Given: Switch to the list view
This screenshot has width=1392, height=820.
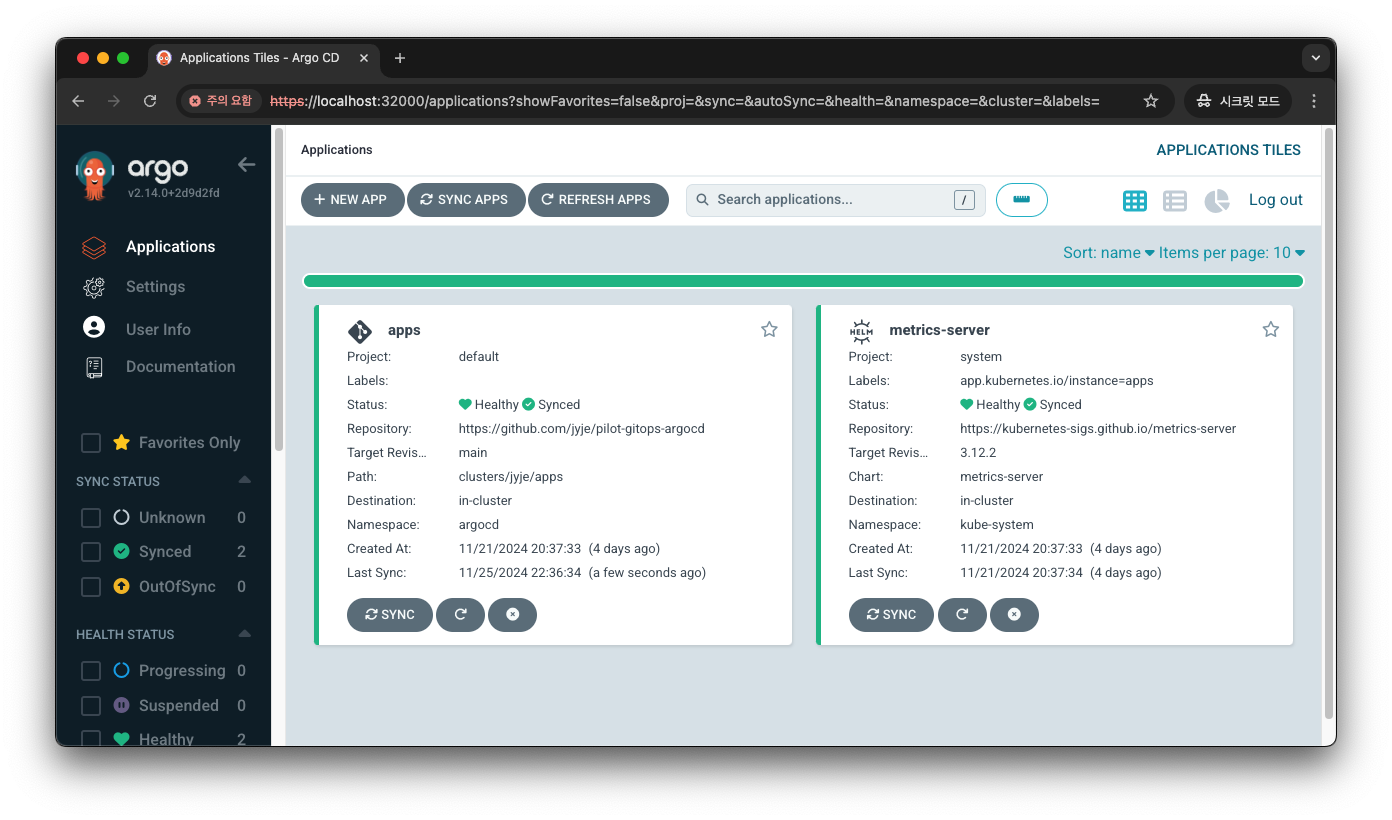Looking at the screenshot, I should 1175,201.
